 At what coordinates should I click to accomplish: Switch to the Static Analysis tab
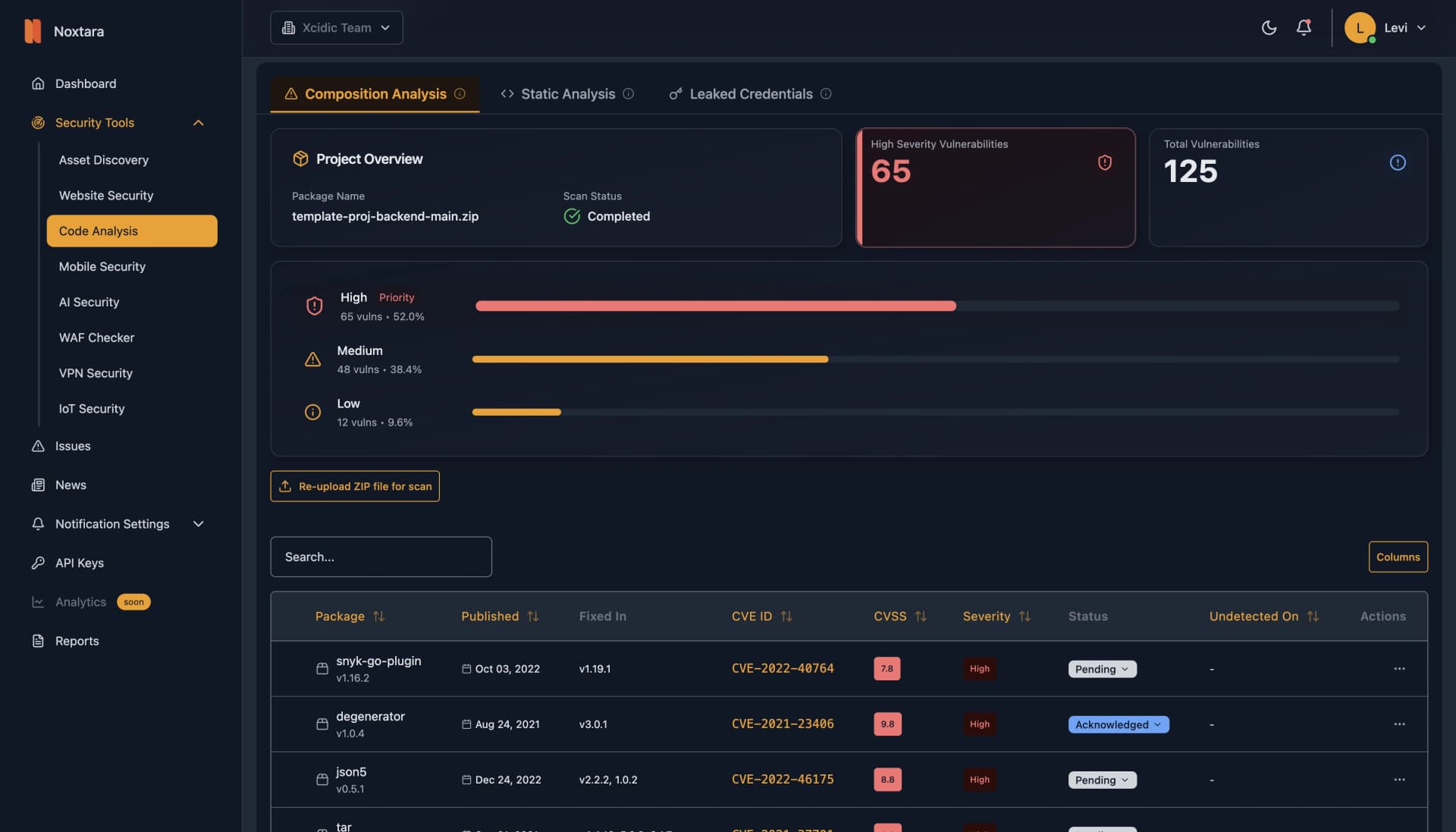[x=567, y=93]
